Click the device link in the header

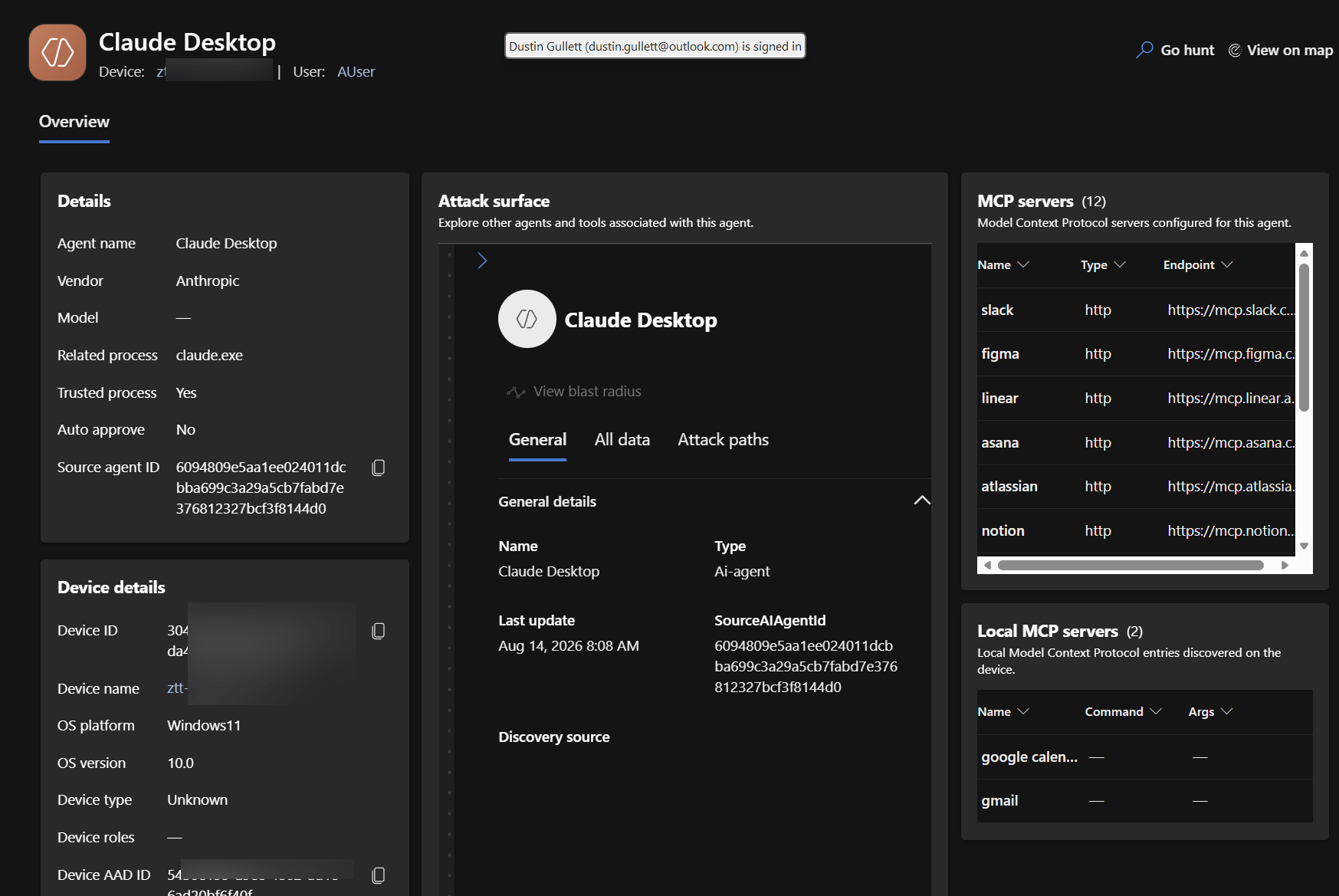[x=215, y=72]
